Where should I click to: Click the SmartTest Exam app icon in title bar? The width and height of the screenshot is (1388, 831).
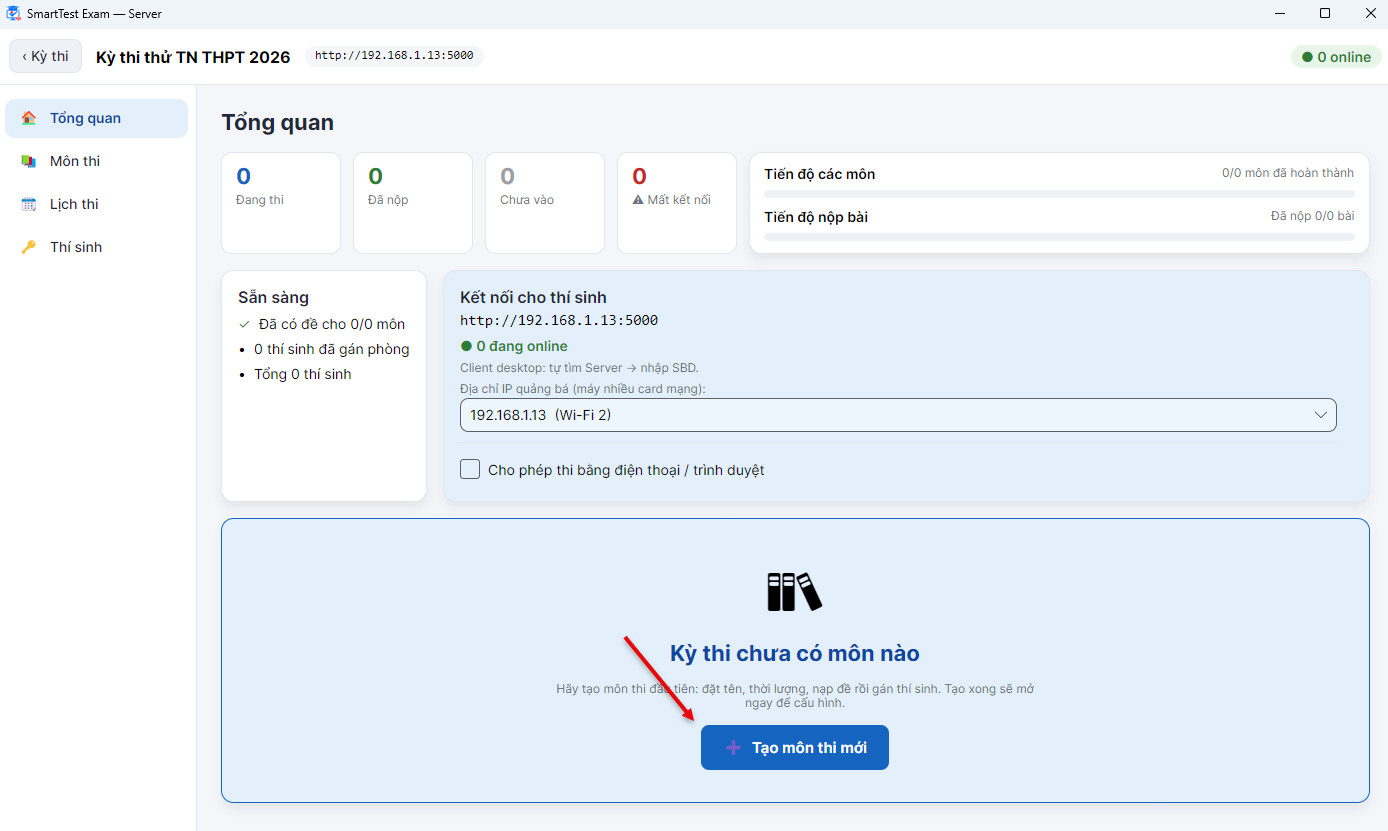point(14,14)
